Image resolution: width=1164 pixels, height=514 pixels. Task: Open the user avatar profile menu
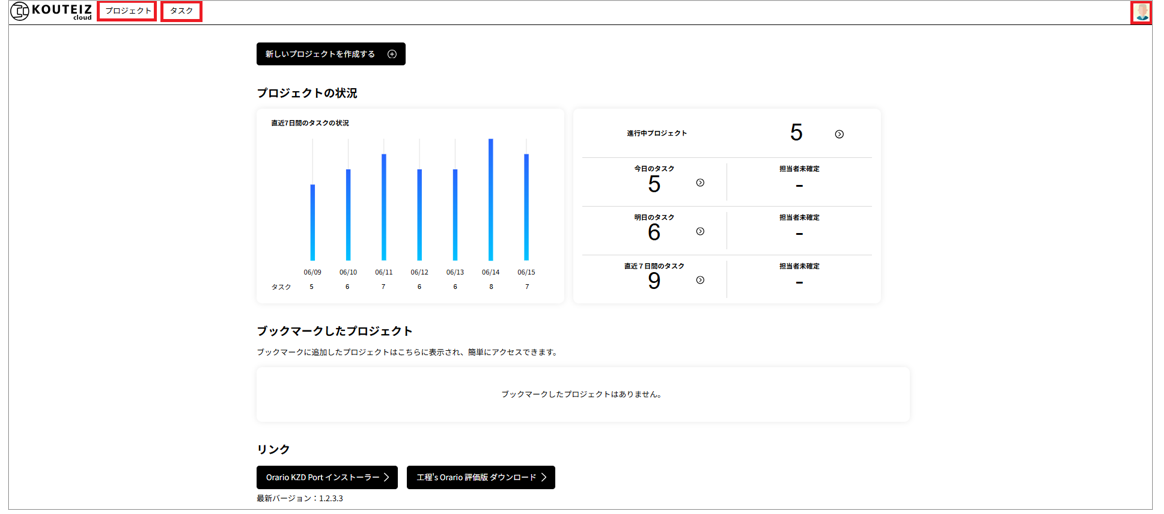pyautogui.click(x=1142, y=12)
